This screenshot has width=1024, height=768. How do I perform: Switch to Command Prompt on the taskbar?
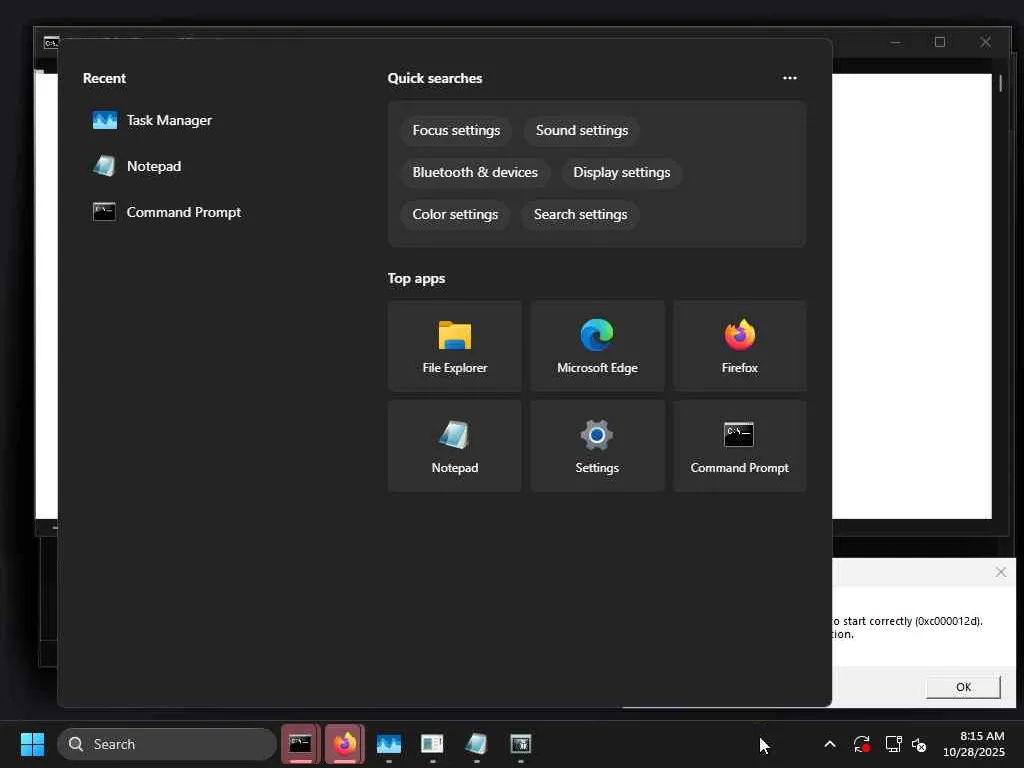click(x=300, y=744)
